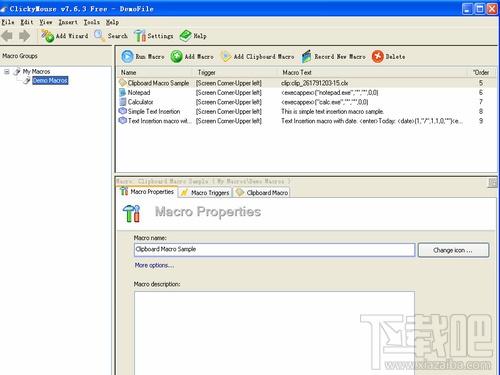Open the Edit menu
Viewport: 500px width, 375px height.
pos(27,22)
